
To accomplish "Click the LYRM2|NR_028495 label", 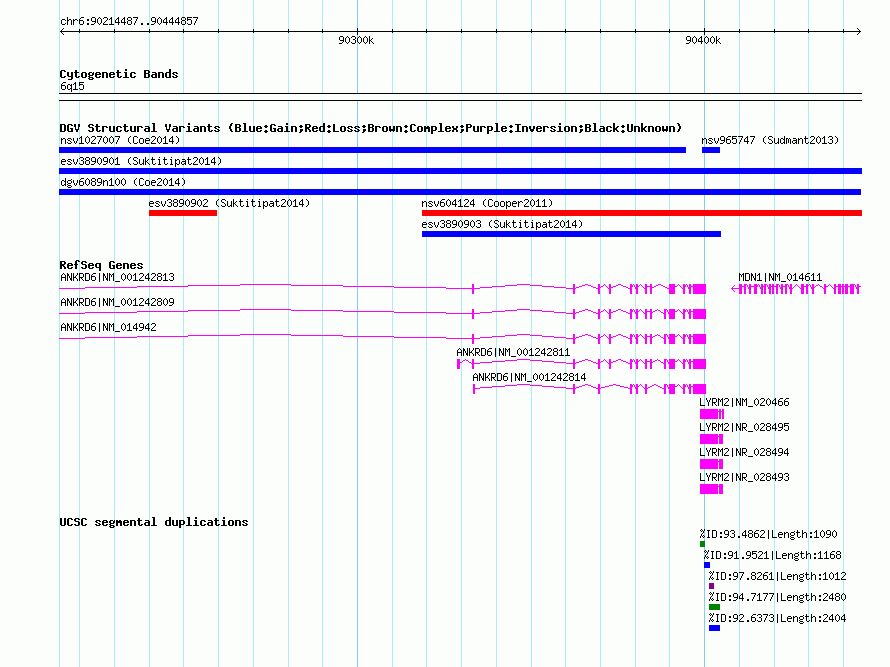I will 744,427.
